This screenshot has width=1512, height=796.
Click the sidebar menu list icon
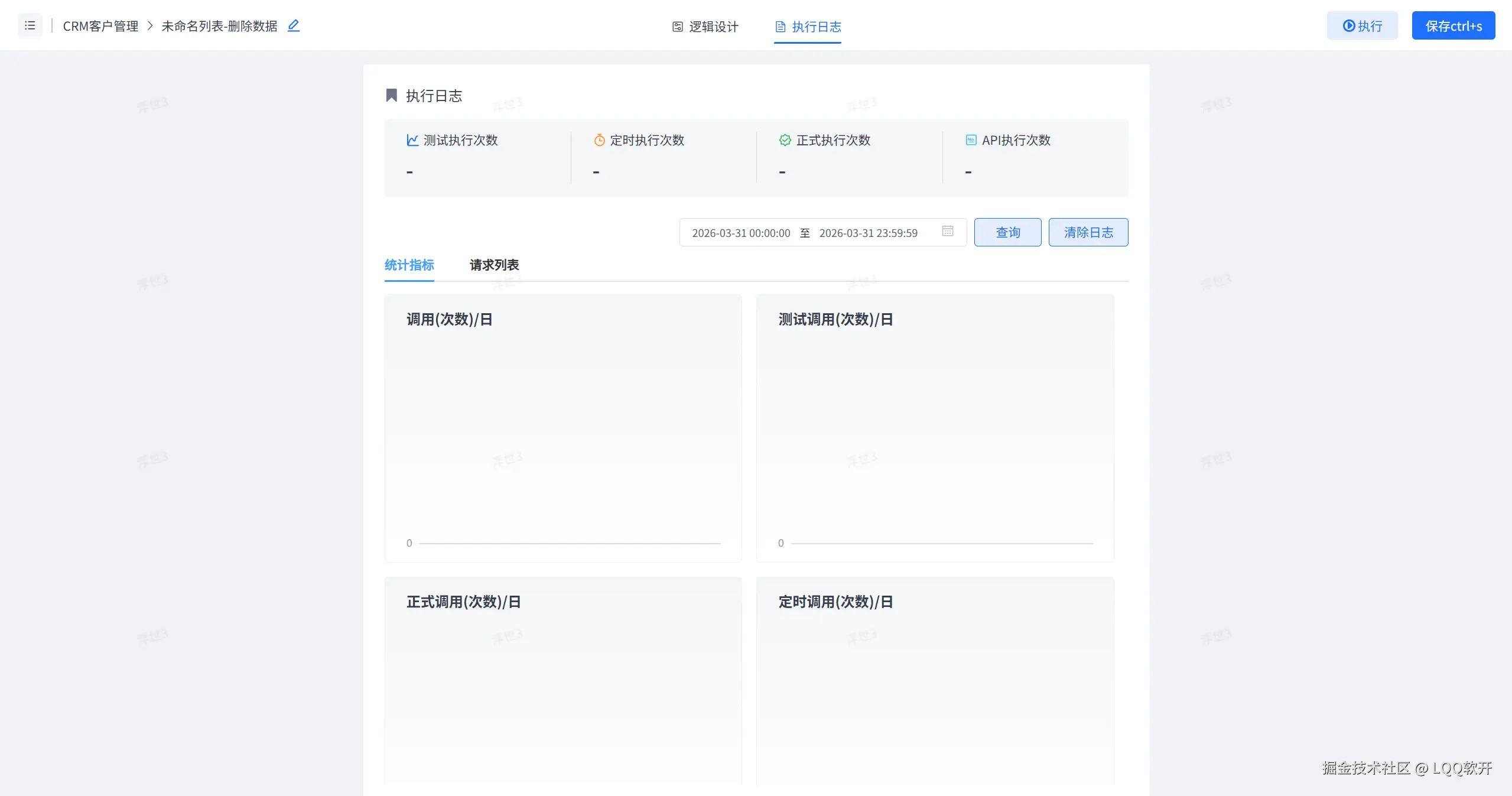point(30,25)
